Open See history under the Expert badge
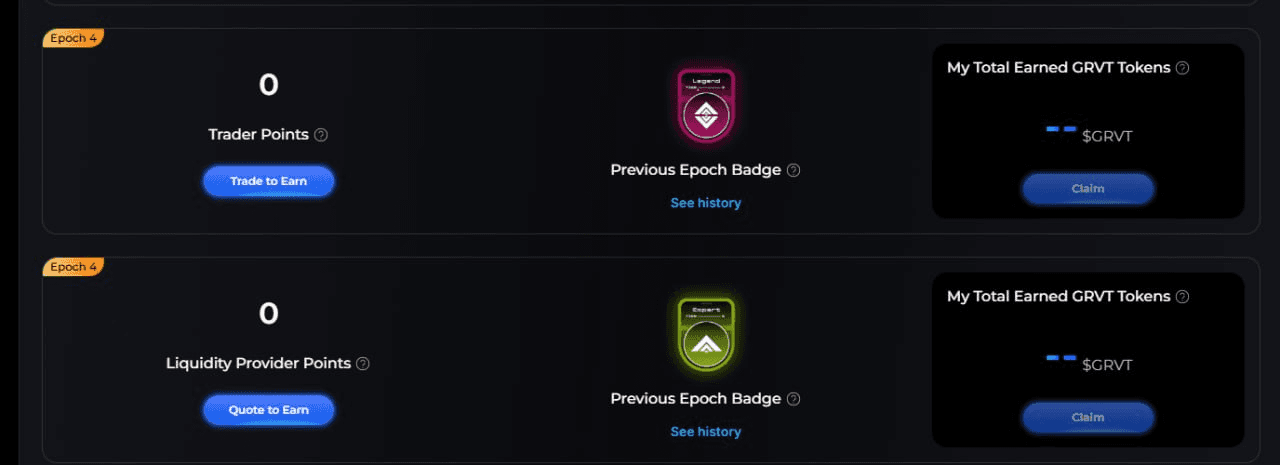Screen dimensions: 1280x465 tap(705, 432)
